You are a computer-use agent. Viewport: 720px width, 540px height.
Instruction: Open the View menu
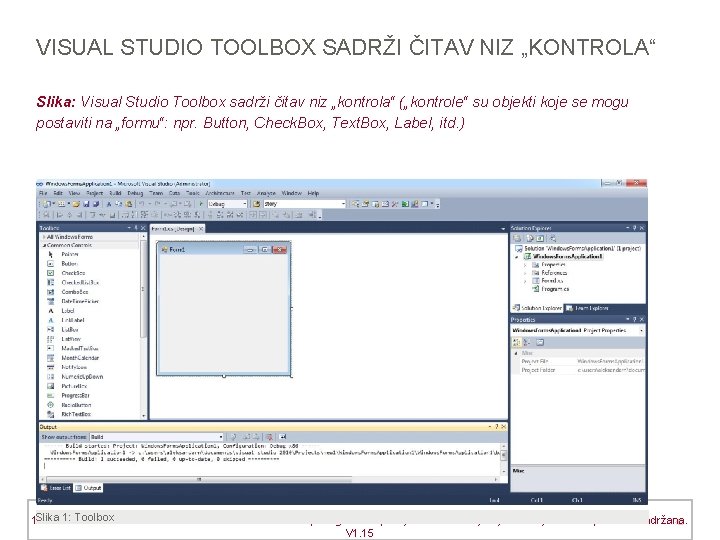tap(74, 193)
